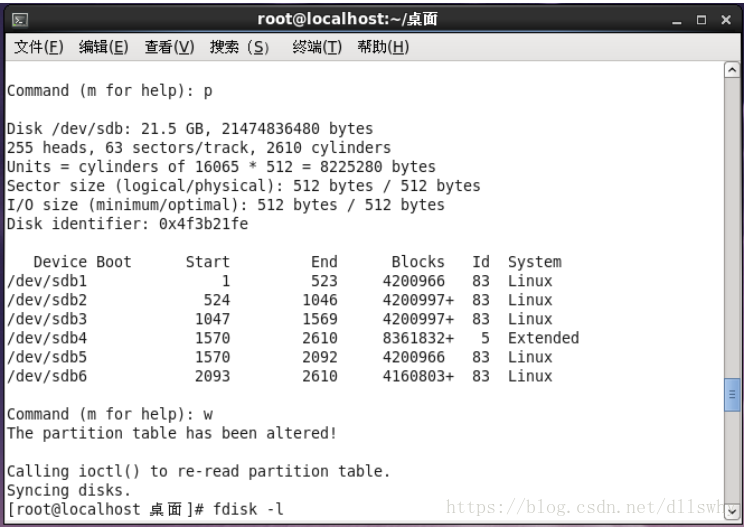Click the Blocks value 4160803+
This screenshot has width=747, height=527.
(418, 376)
